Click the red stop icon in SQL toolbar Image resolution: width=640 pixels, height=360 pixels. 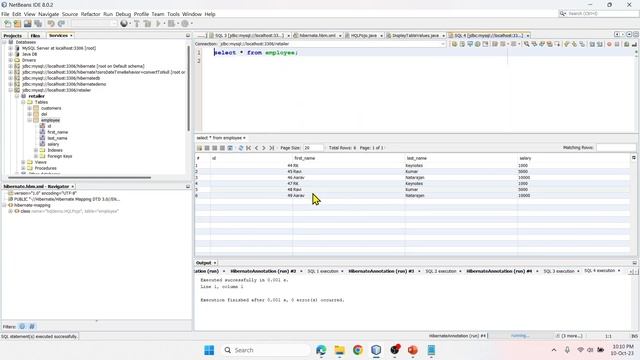coord(609,44)
